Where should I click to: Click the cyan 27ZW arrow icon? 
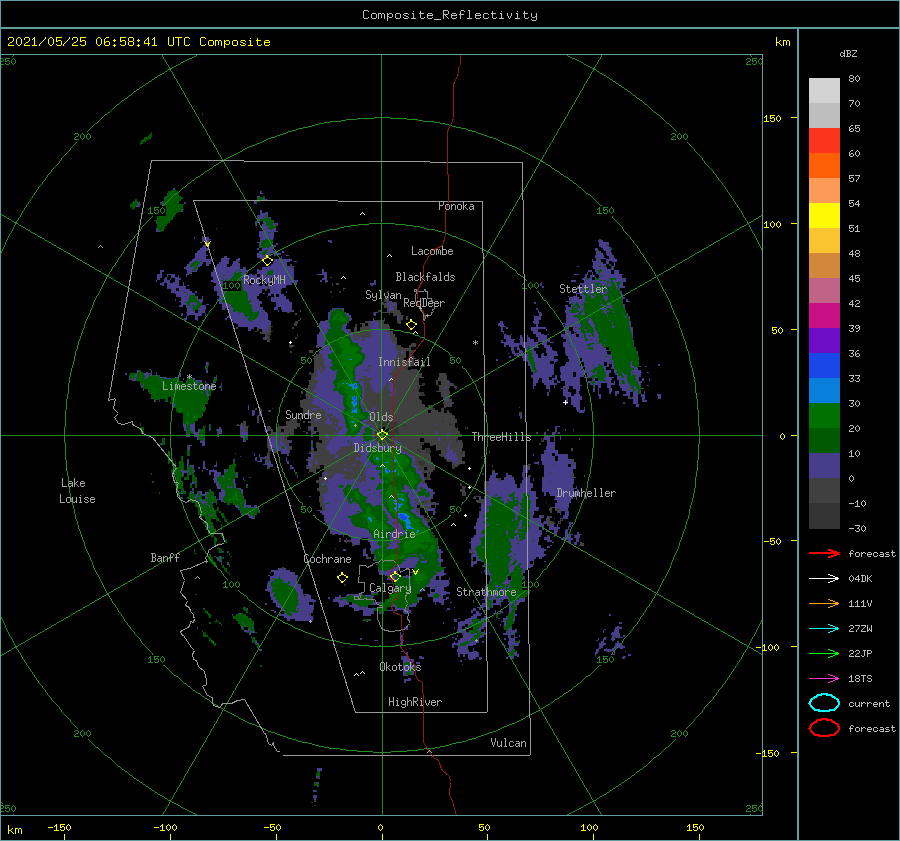click(824, 629)
